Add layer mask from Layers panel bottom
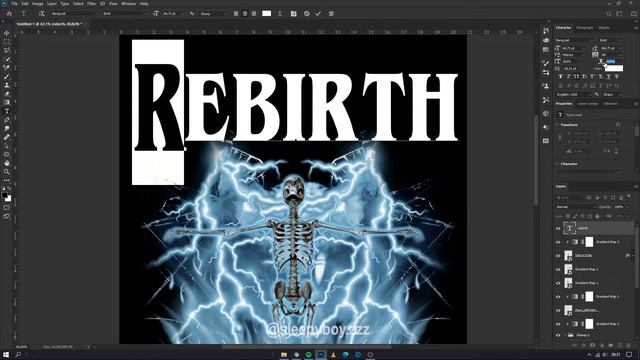640x360 pixels. (x=593, y=345)
